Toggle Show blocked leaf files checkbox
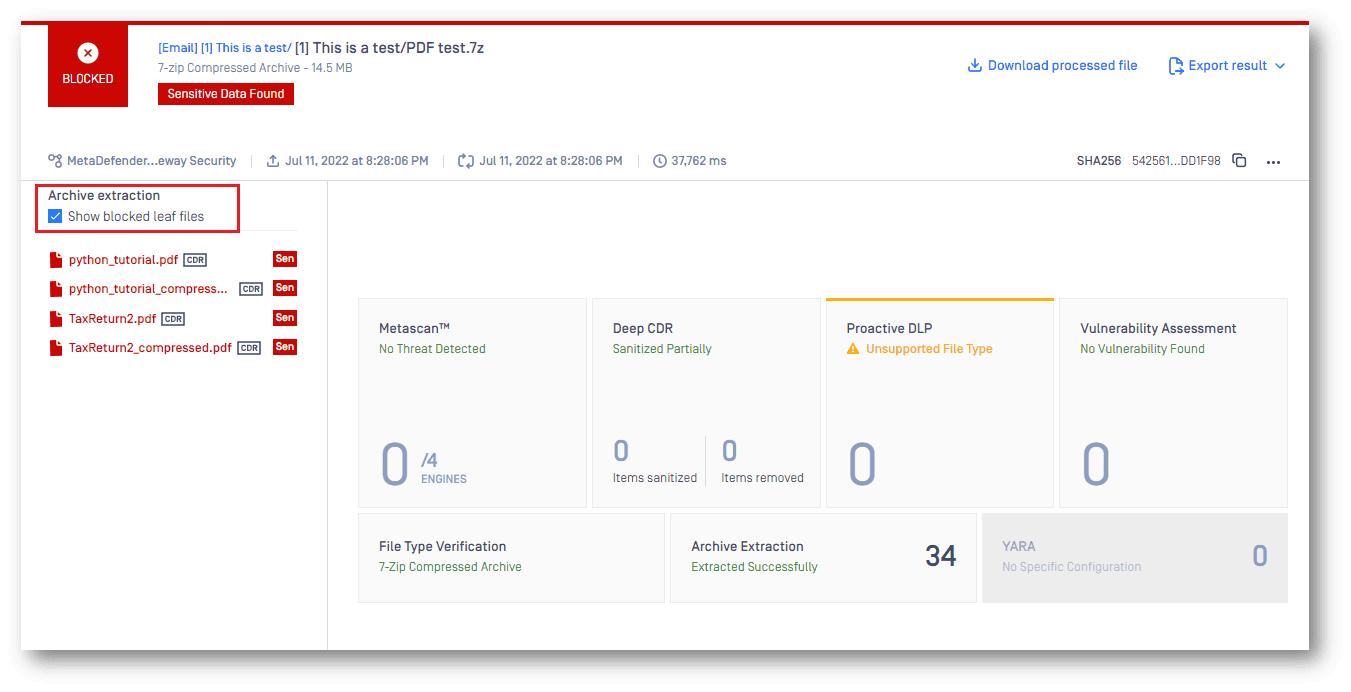The height and width of the screenshot is (692, 1351). point(55,216)
